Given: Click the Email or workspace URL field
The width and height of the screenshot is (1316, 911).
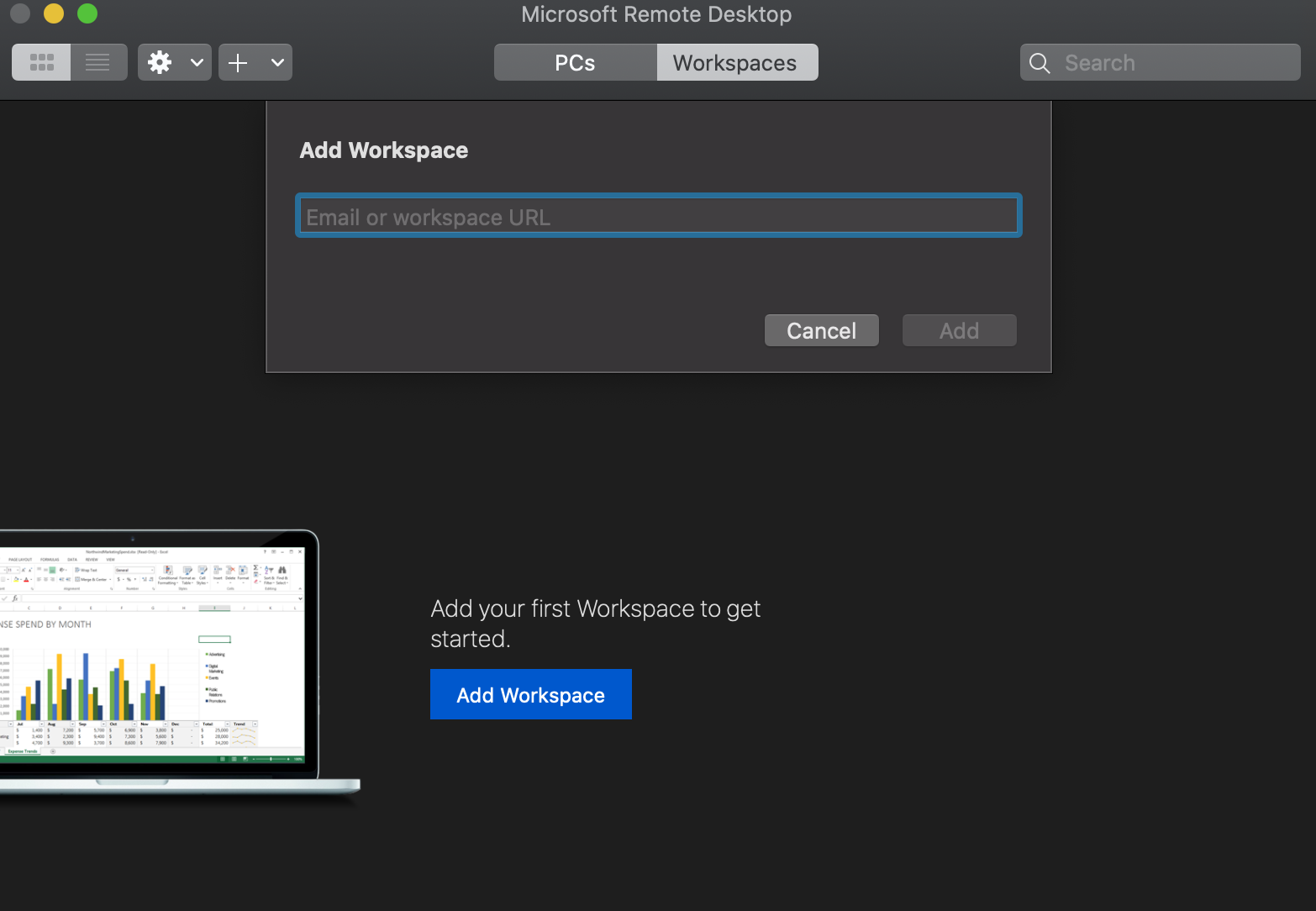Looking at the screenshot, I should (659, 216).
